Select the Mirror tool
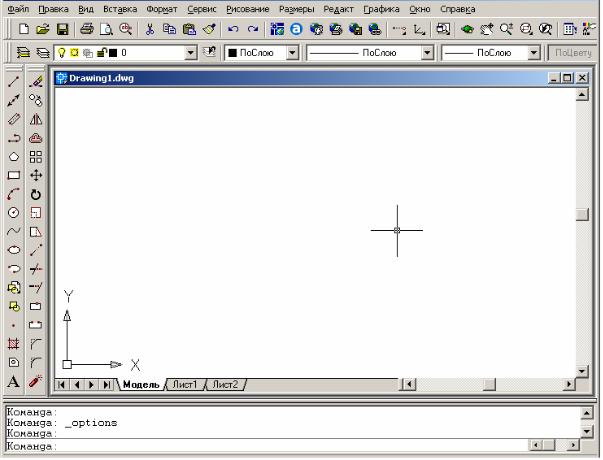The image size is (603, 460). tap(36, 119)
